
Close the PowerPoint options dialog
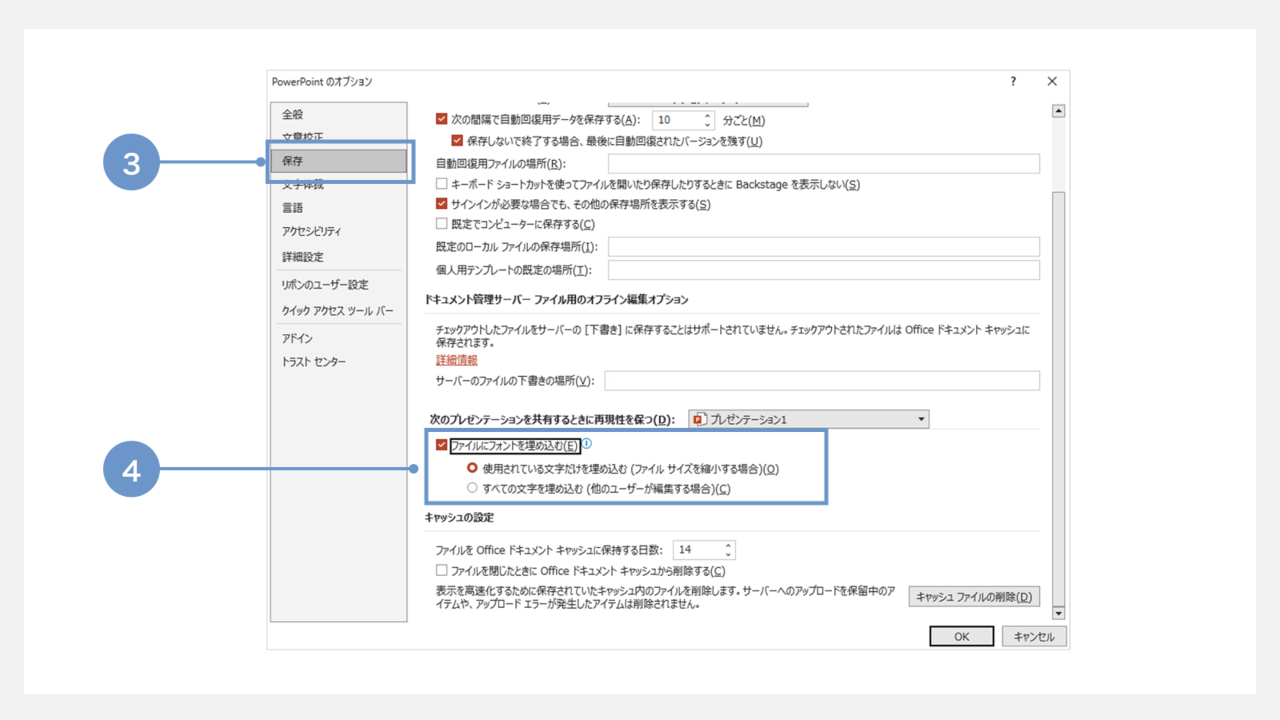1052,82
